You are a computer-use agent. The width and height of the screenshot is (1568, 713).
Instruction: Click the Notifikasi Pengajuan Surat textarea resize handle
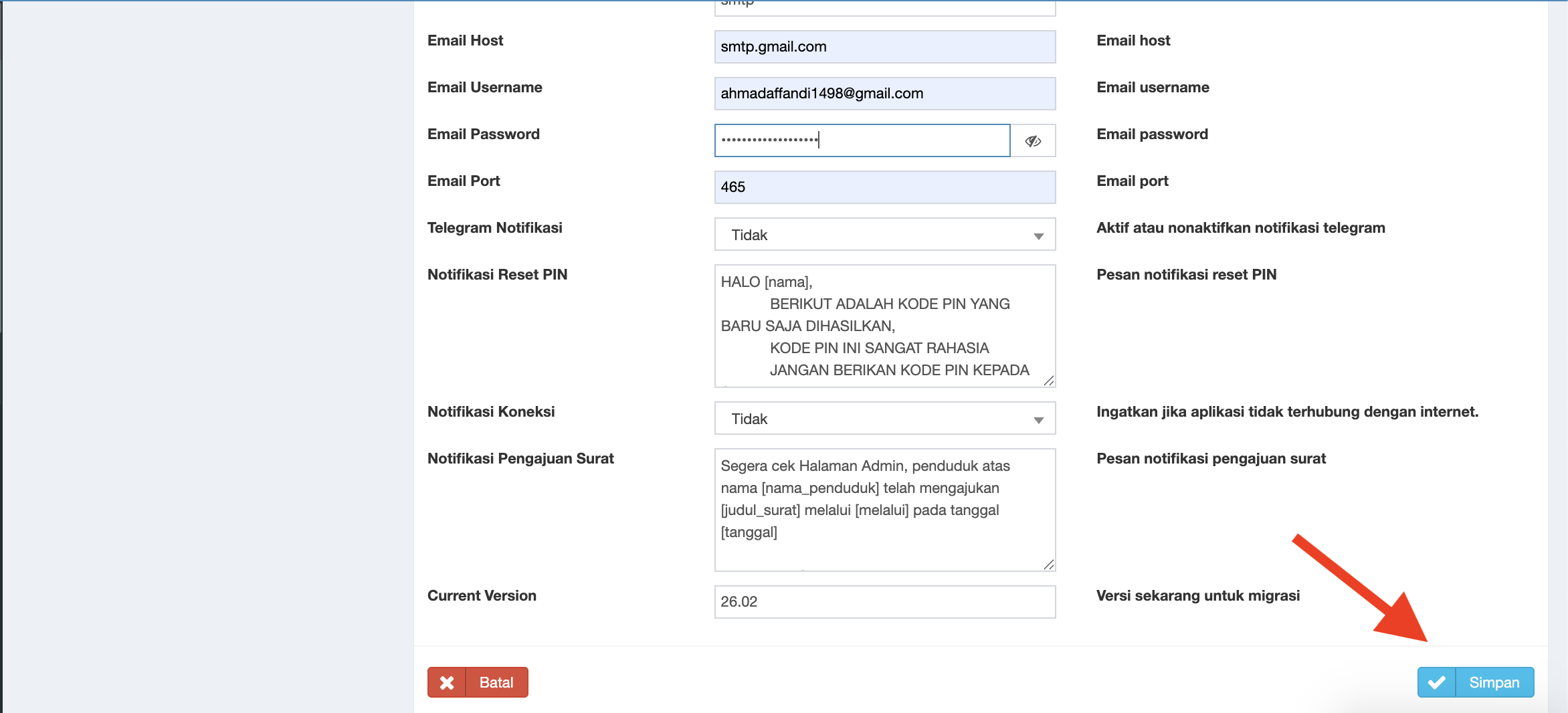[x=1048, y=565]
